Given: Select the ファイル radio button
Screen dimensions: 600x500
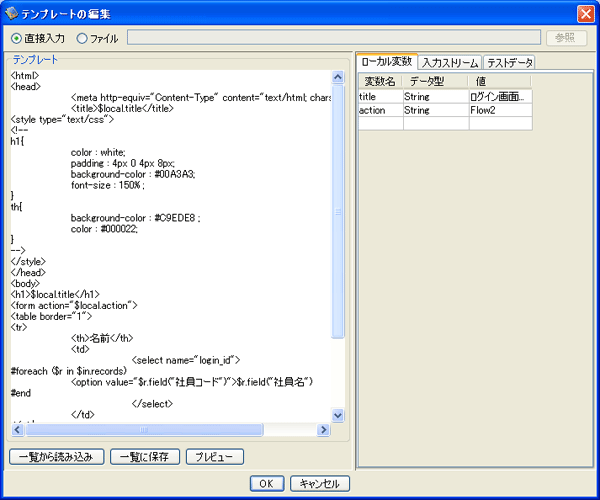Looking at the screenshot, I should click(81, 38).
